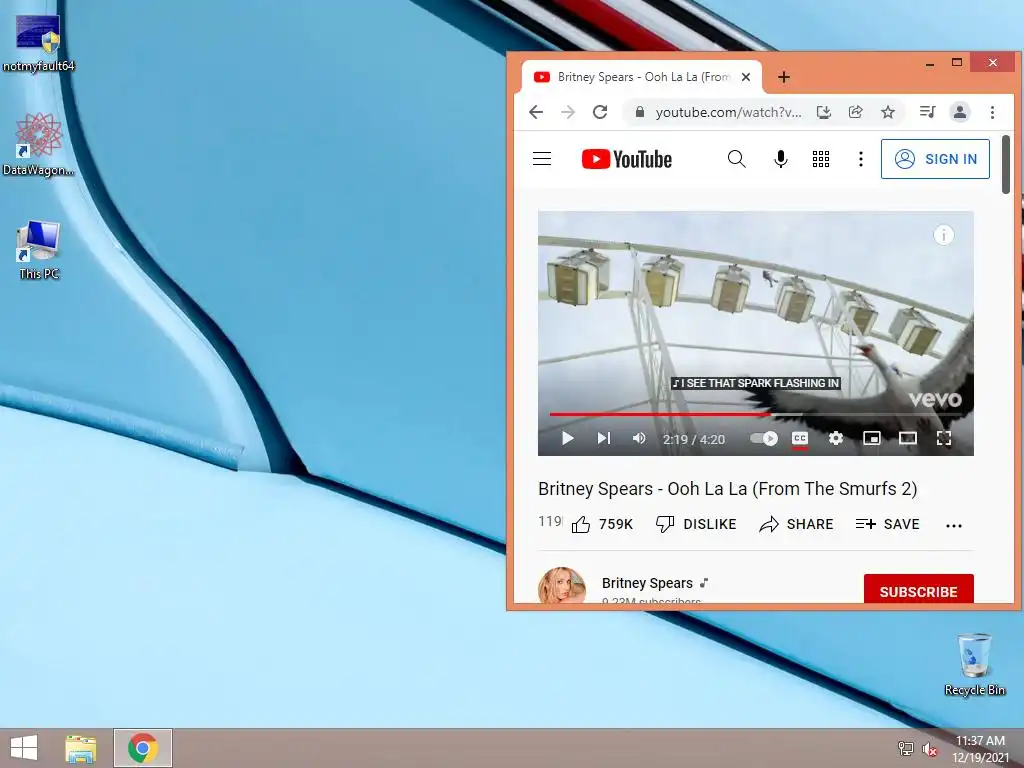Subscribe to Britney Spears channel

click(x=918, y=589)
